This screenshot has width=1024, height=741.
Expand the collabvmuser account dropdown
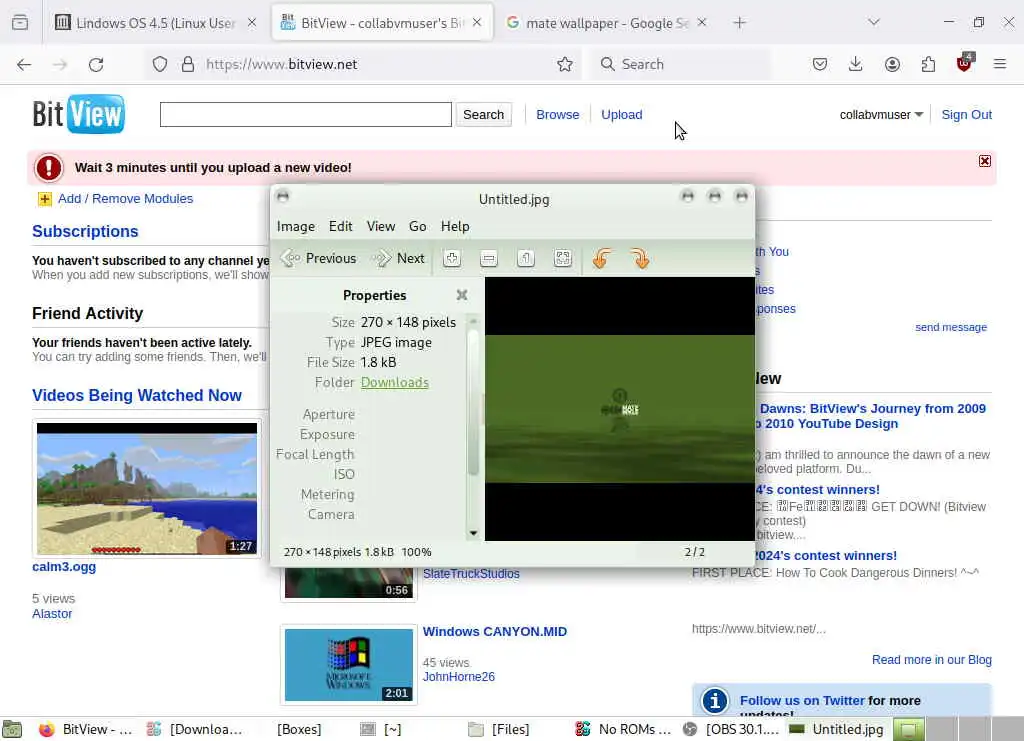881,115
